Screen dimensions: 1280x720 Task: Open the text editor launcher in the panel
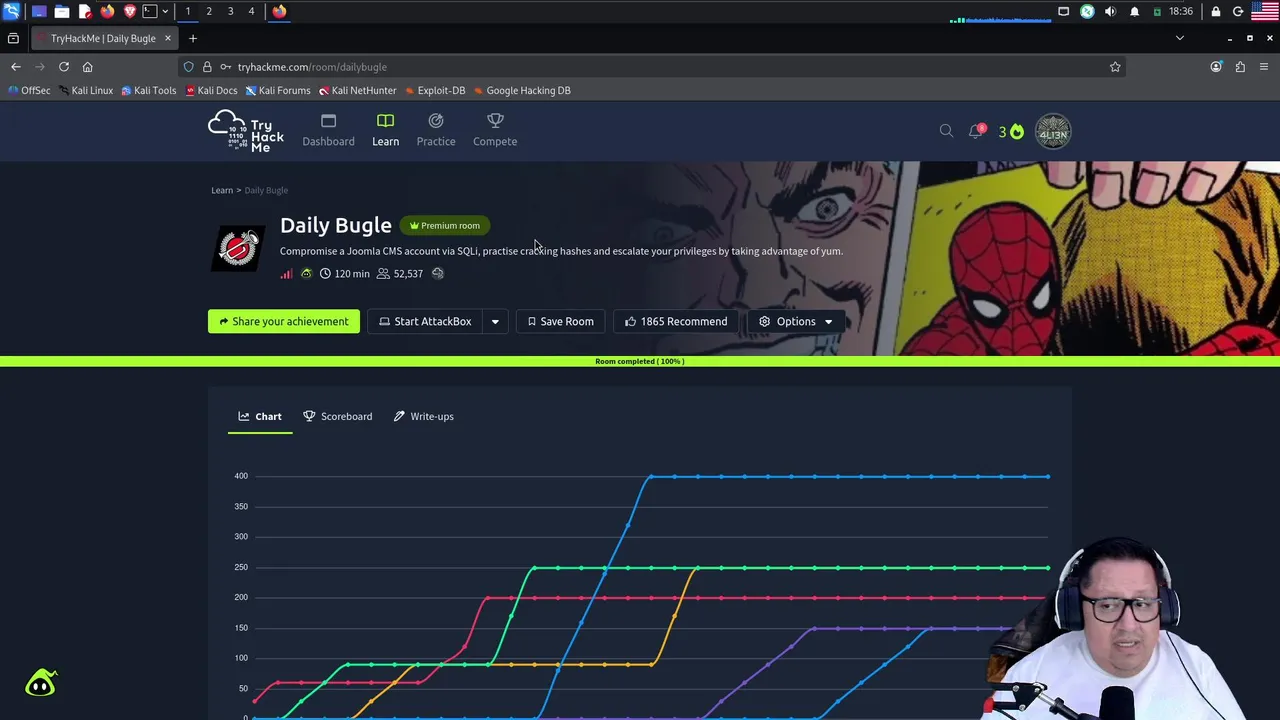coord(85,11)
